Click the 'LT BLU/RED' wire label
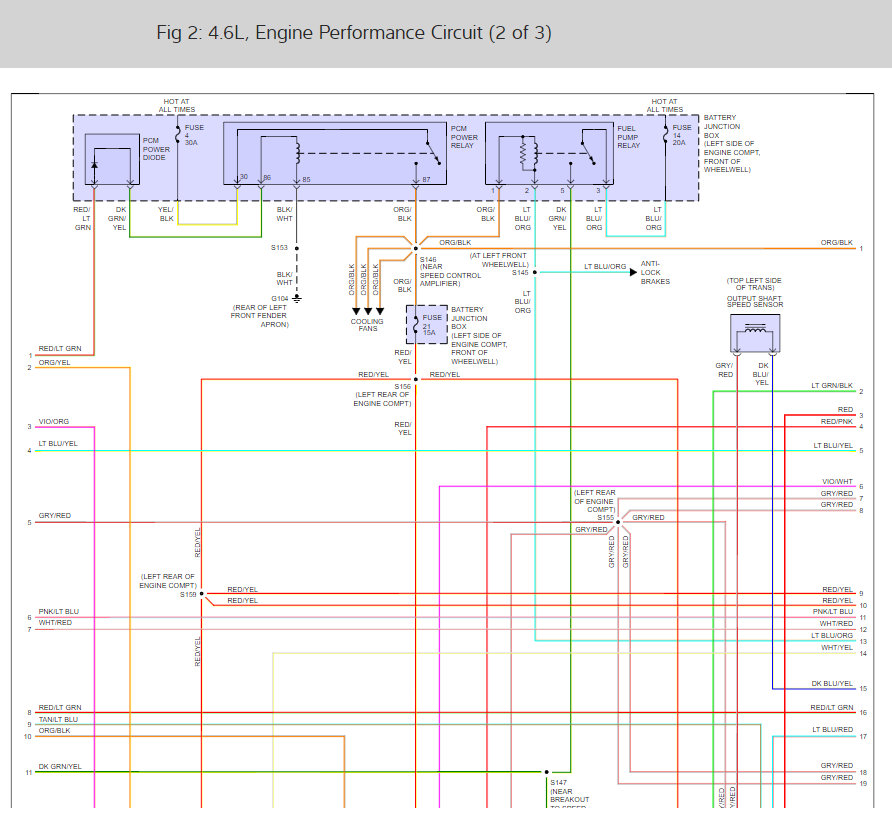The image size is (892, 824). [x=833, y=730]
